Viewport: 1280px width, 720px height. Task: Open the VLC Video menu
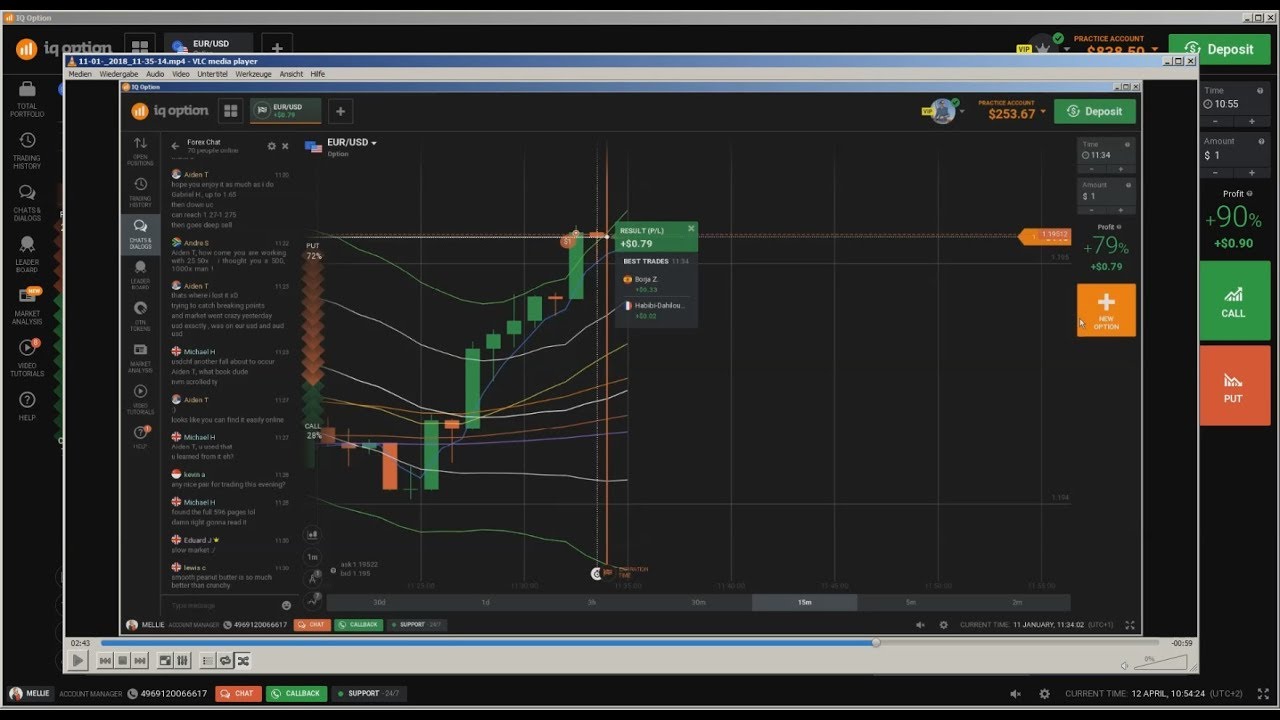pos(181,74)
